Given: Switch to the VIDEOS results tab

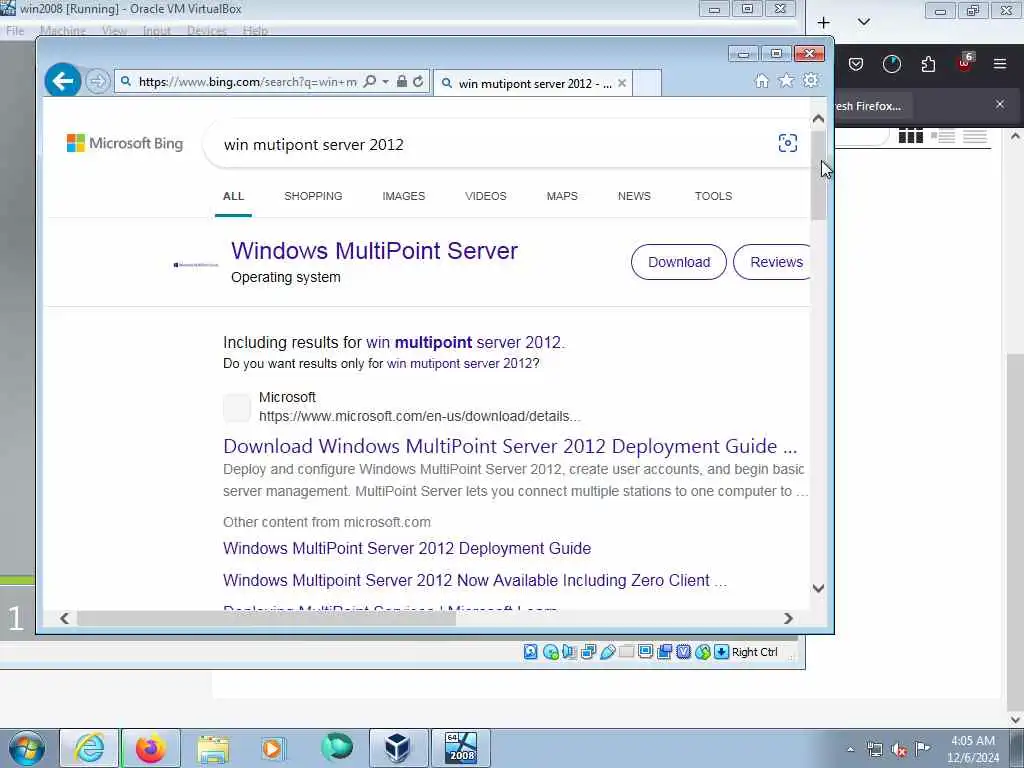Looking at the screenshot, I should pyautogui.click(x=485, y=196).
